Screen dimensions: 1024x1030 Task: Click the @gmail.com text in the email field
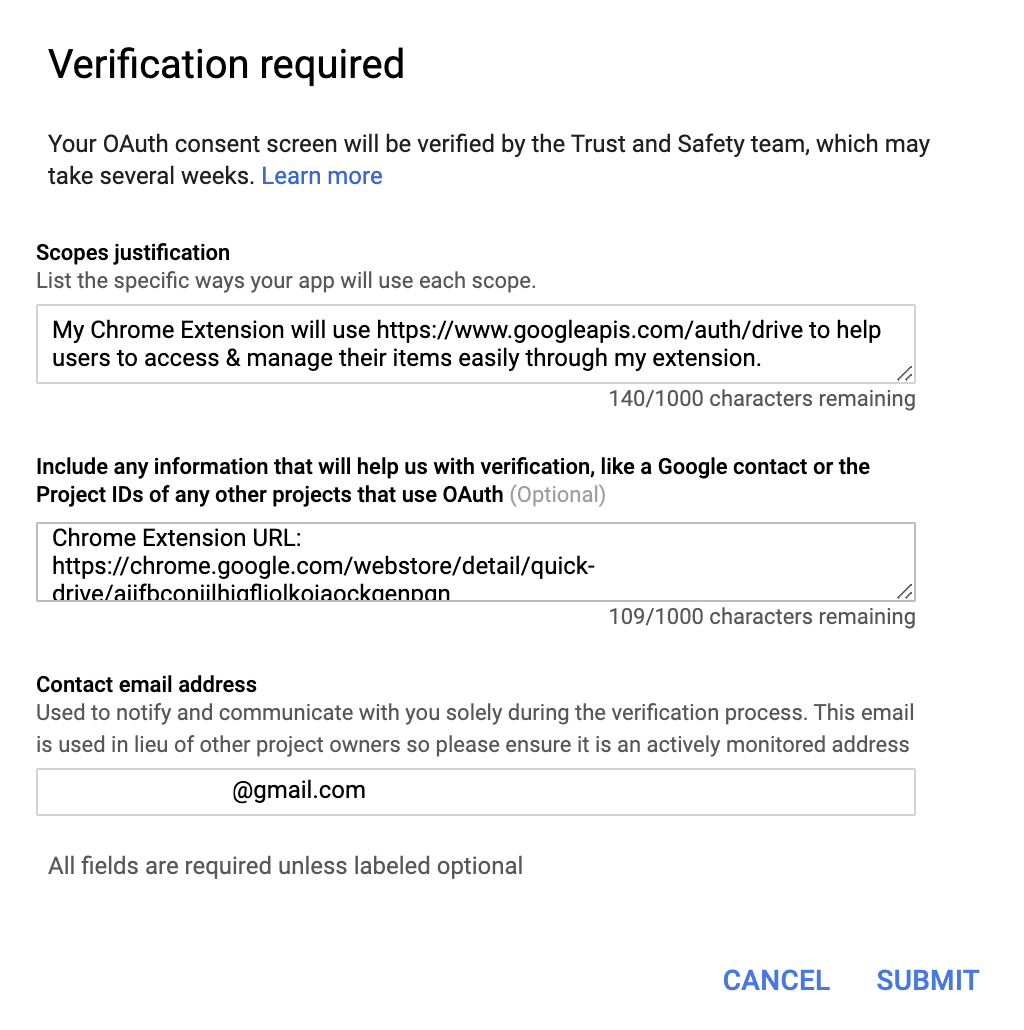[x=310, y=790]
